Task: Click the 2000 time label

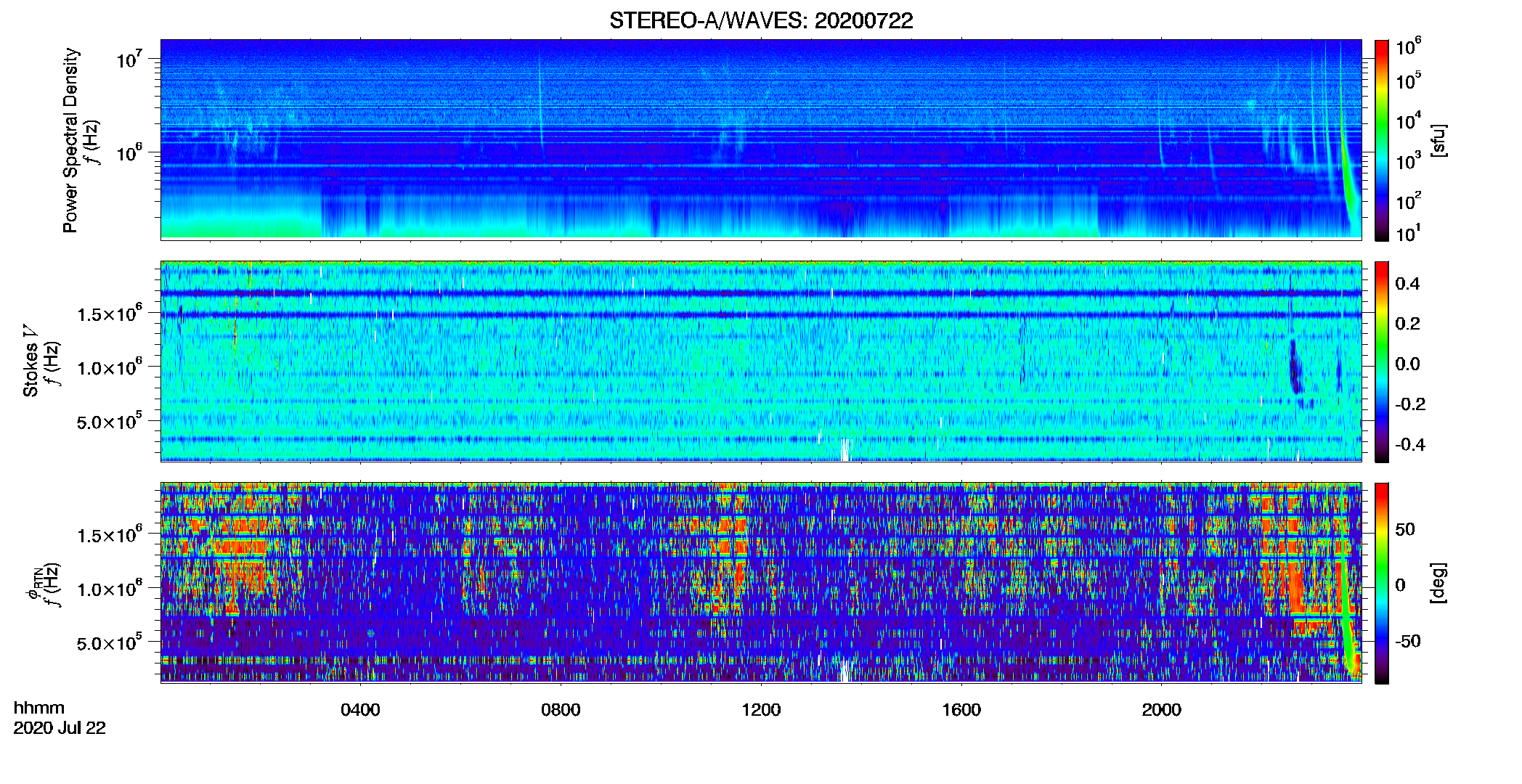Action: [x=1162, y=710]
